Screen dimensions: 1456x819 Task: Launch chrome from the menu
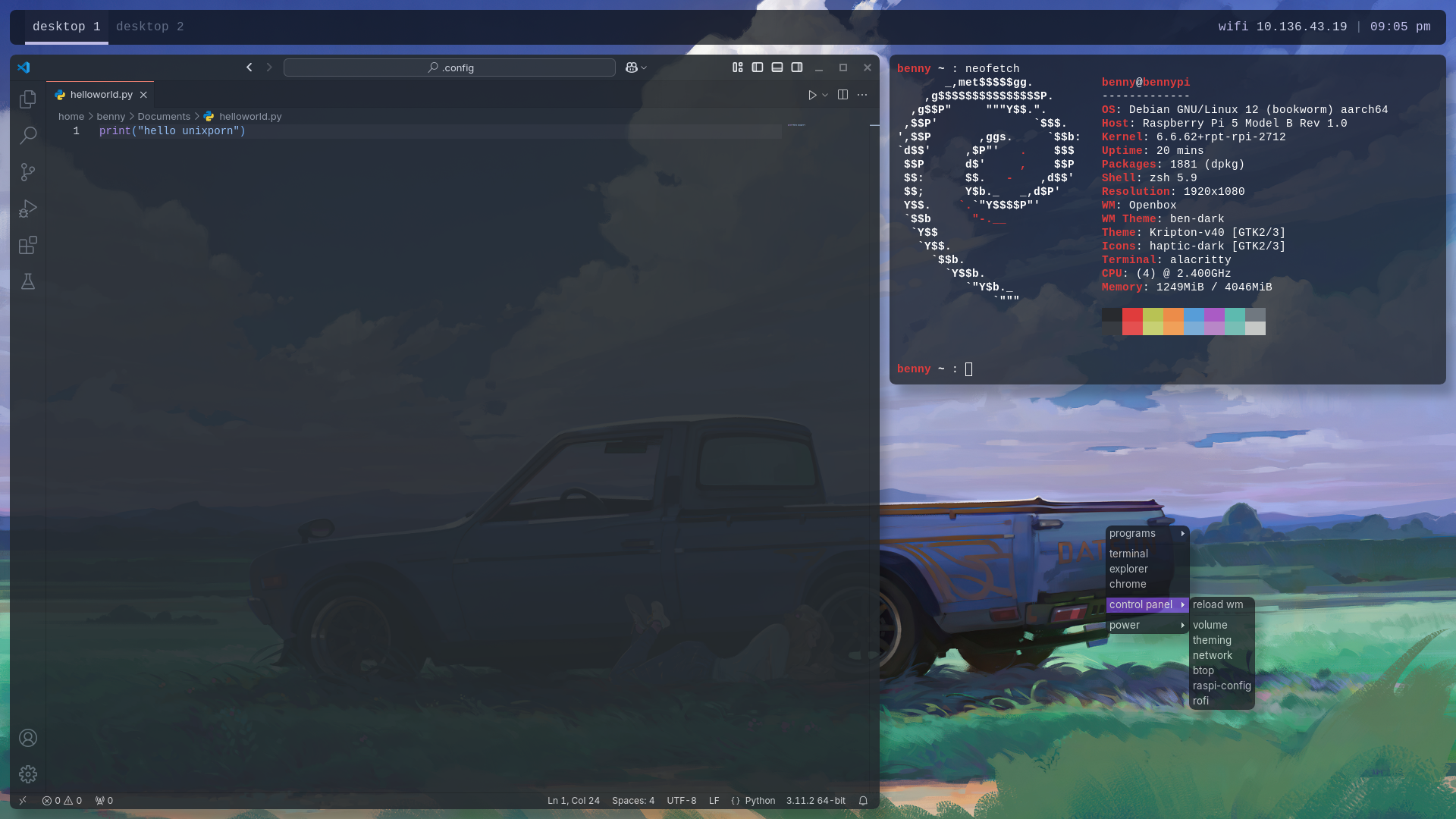point(1147,584)
